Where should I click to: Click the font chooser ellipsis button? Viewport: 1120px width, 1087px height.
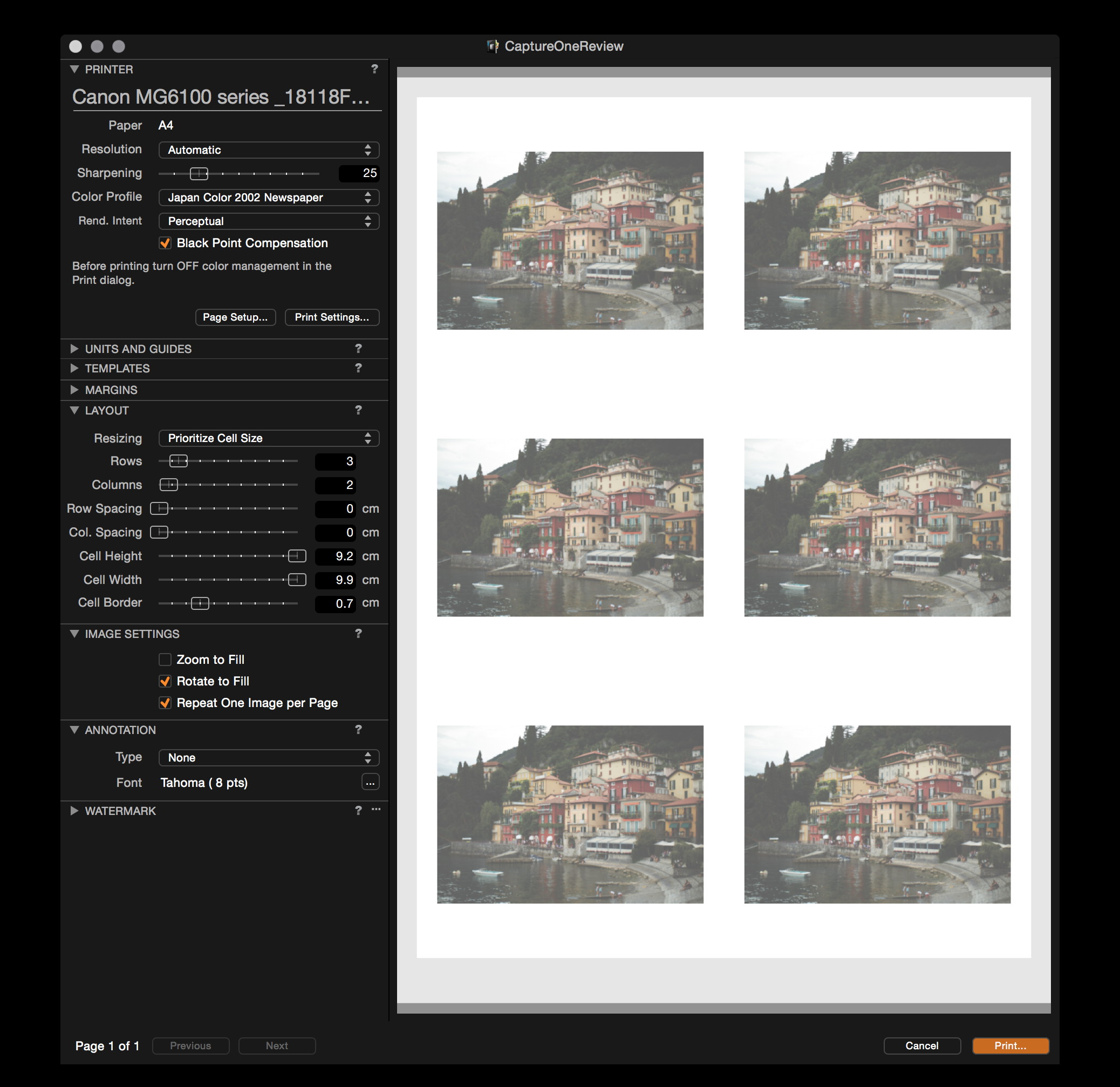pos(370,782)
